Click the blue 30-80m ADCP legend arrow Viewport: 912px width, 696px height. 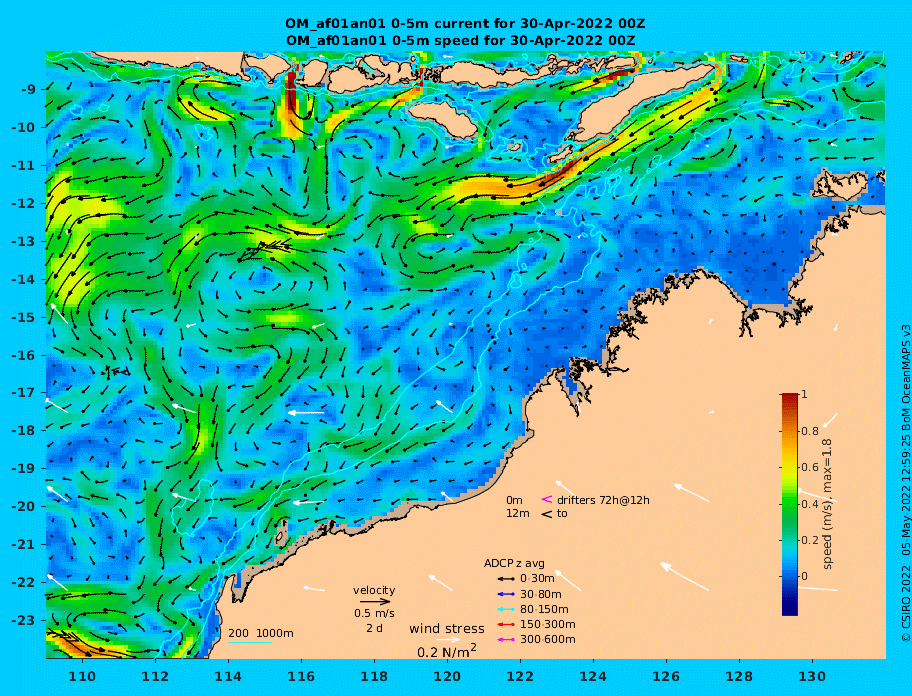pyautogui.click(x=505, y=594)
